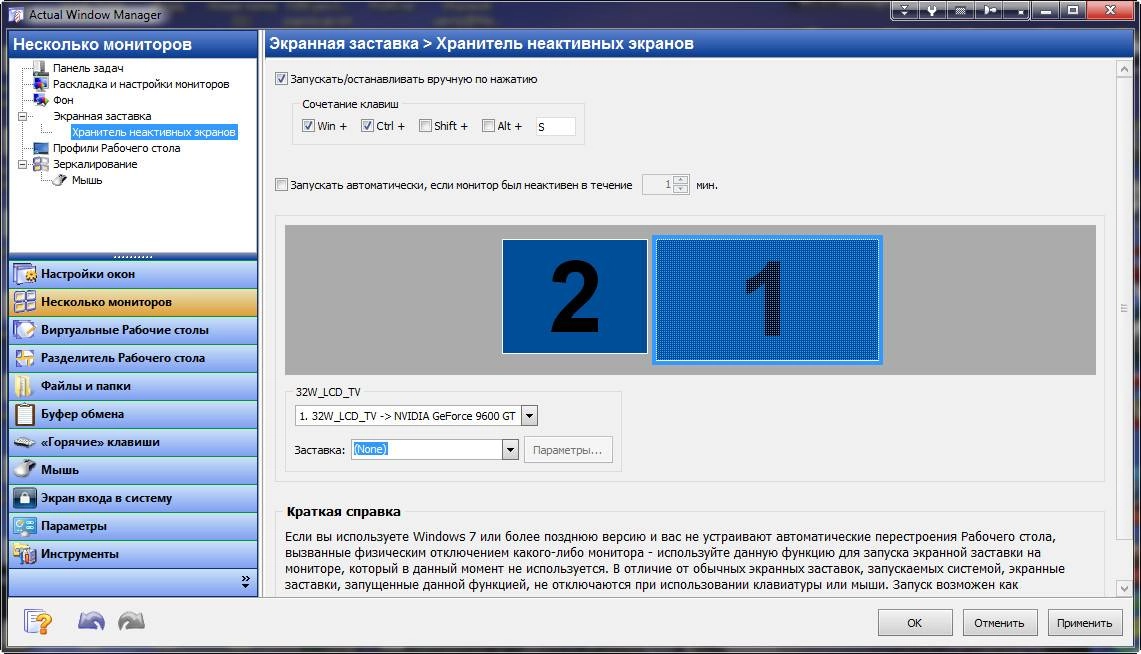The height and width of the screenshot is (654, 1141).
Task: Open the Несколько мониторов section
Action: pos(133,302)
